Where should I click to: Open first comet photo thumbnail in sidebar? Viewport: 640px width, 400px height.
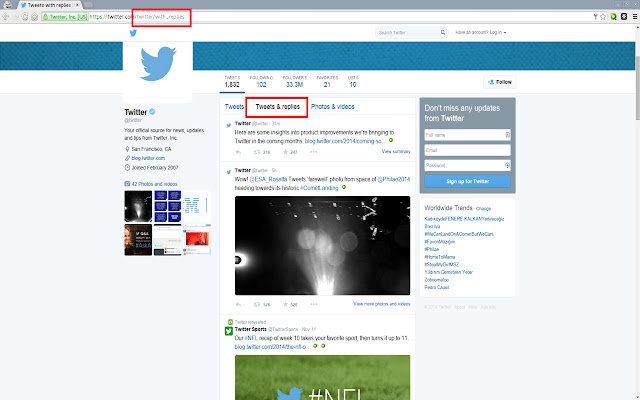click(138, 206)
